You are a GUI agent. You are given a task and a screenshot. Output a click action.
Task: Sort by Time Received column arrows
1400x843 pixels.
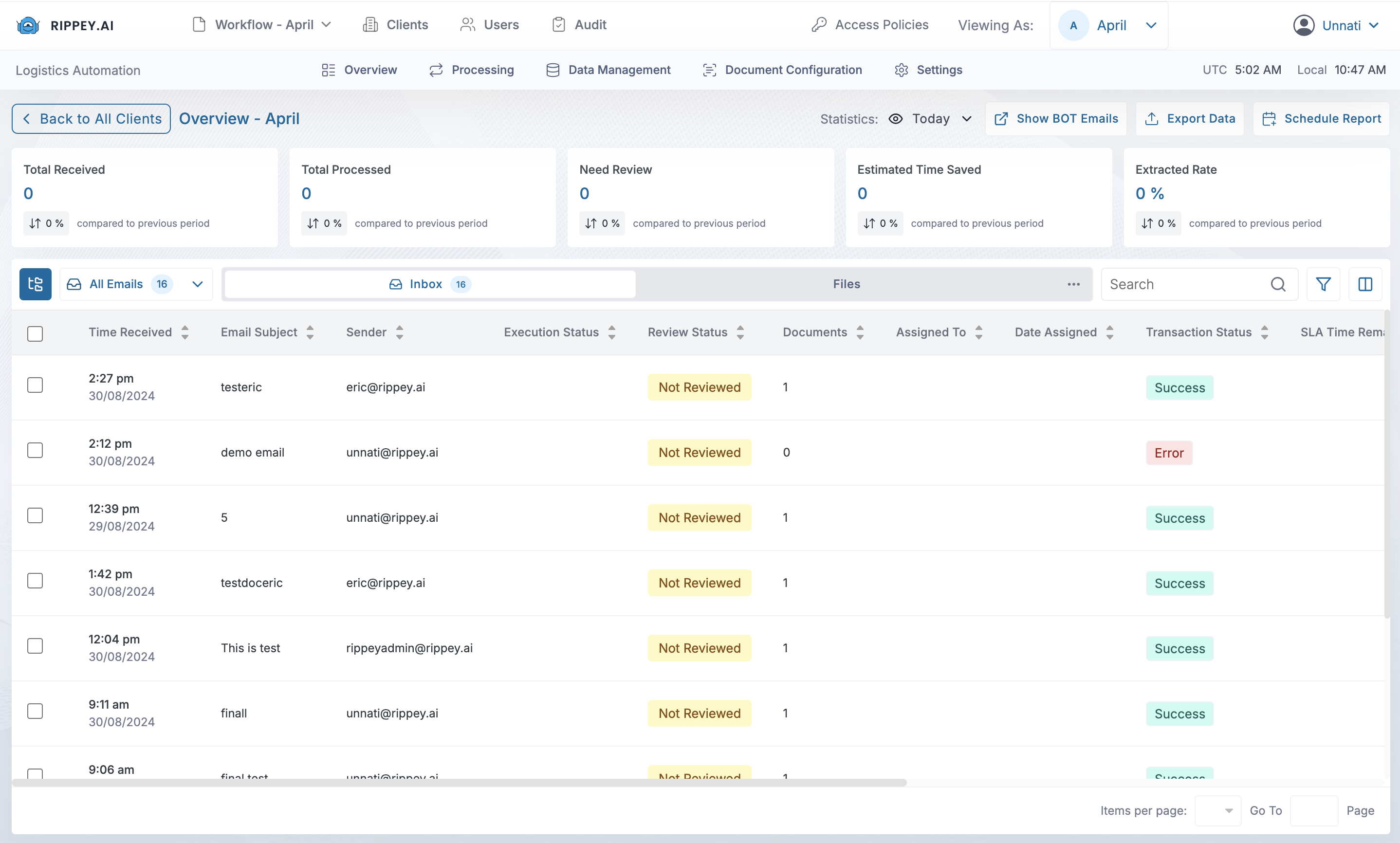click(185, 332)
